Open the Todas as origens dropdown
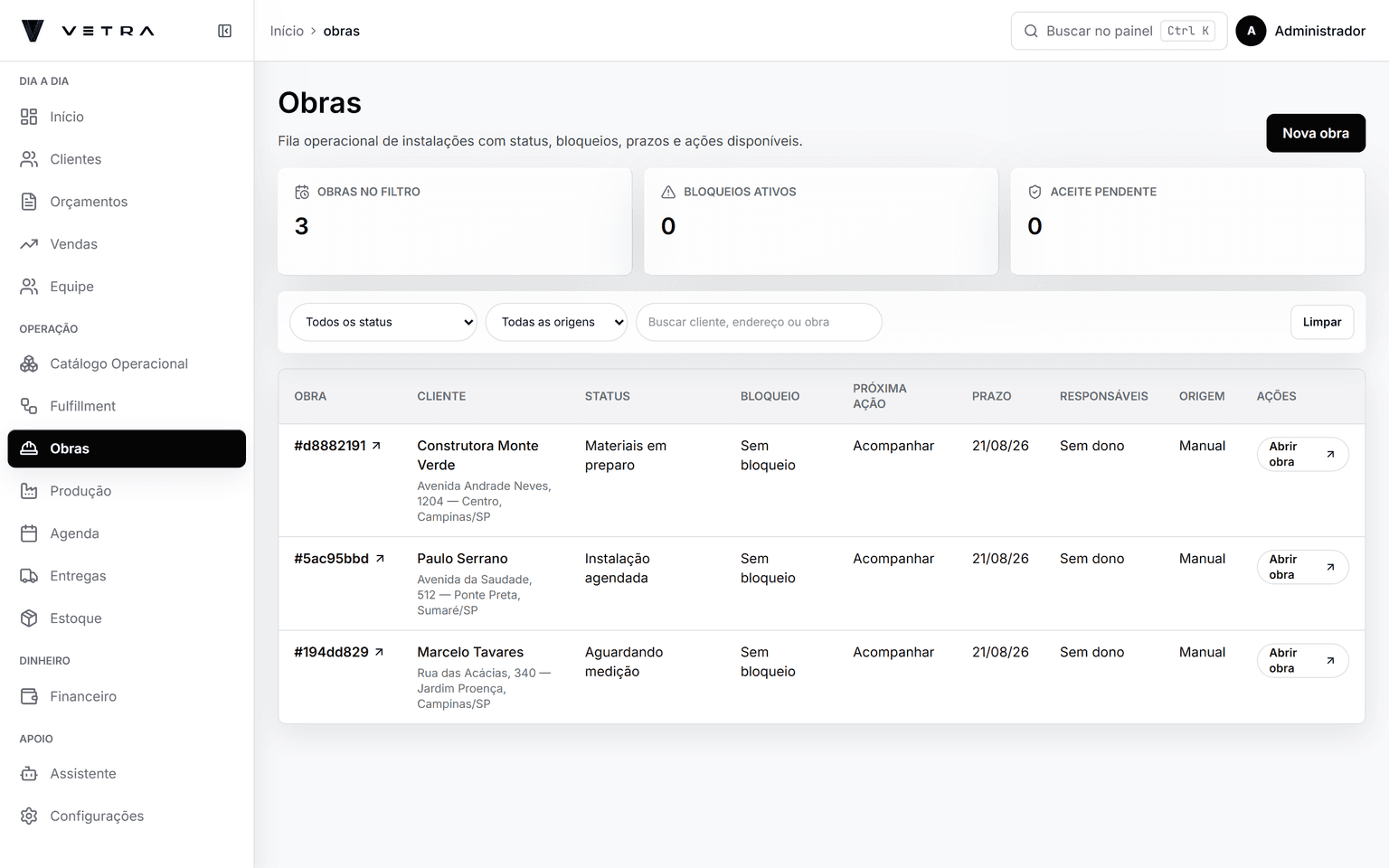The width and height of the screenshot is (1389, 868). click(556, 322)
